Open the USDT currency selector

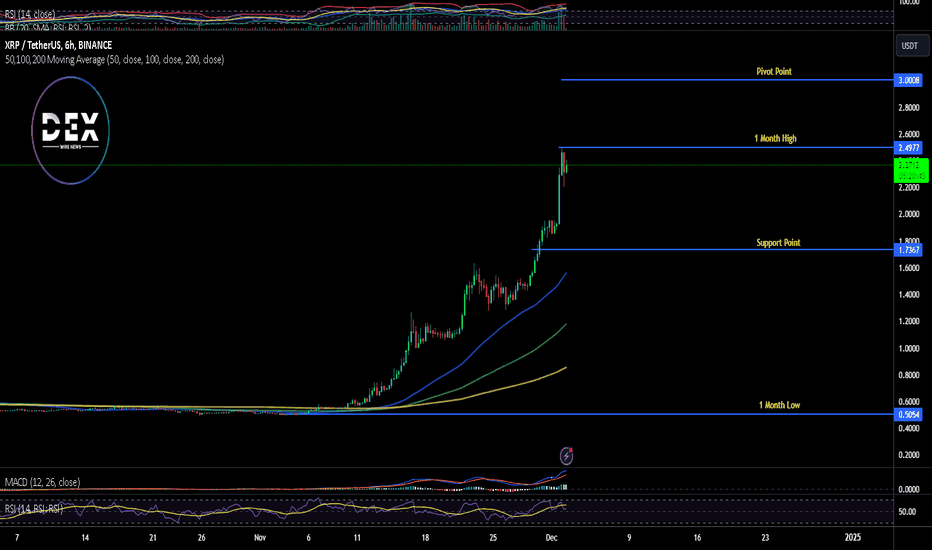pyautogui.click(x=912, y=46)
